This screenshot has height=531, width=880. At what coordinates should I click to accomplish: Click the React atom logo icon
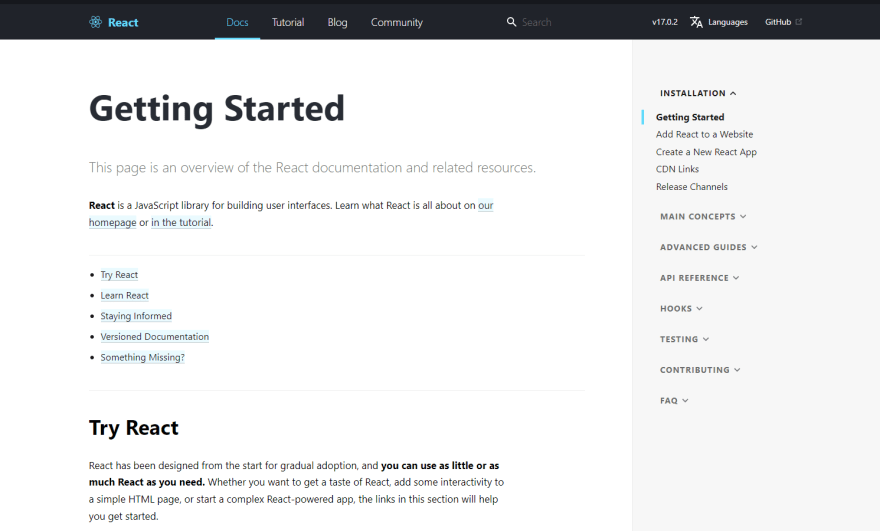pos(95,22)
